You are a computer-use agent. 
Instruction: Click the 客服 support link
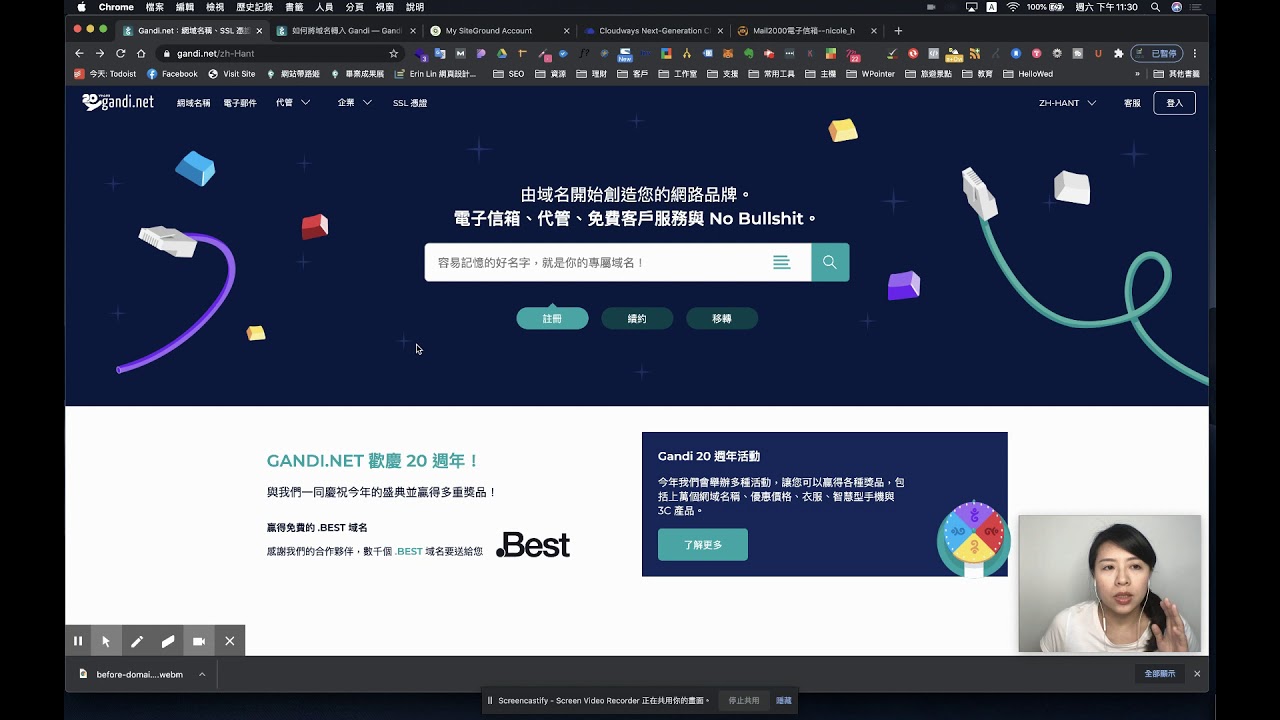click(x=1132, y=103)
